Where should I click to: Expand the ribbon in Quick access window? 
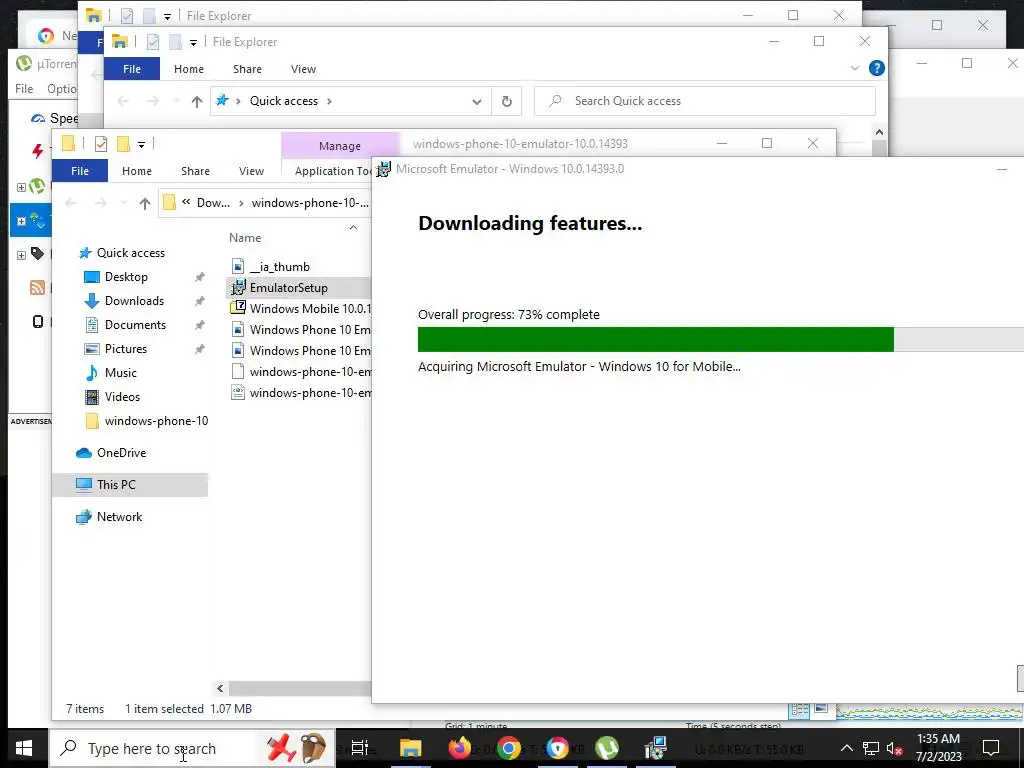(854, 68)
